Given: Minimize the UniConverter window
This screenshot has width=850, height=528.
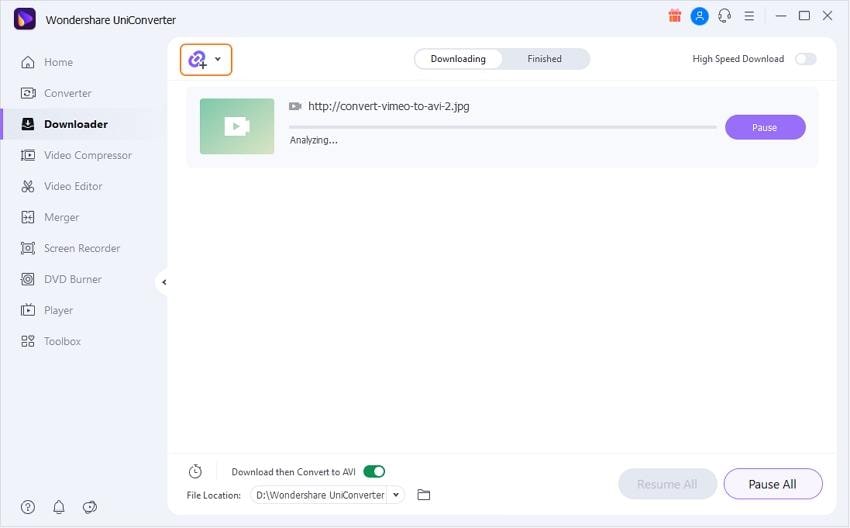Looking at the screenshot, I should point(781,16).
